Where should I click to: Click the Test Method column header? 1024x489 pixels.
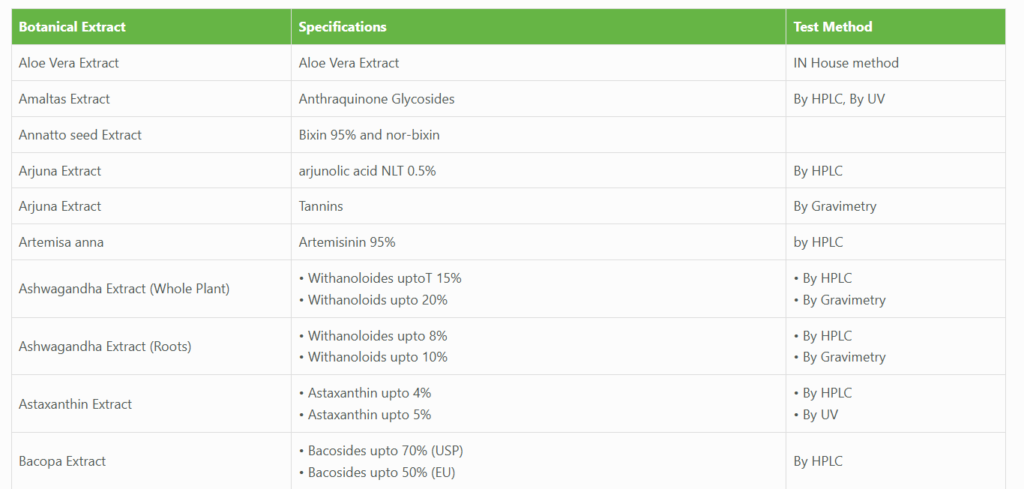832,27
